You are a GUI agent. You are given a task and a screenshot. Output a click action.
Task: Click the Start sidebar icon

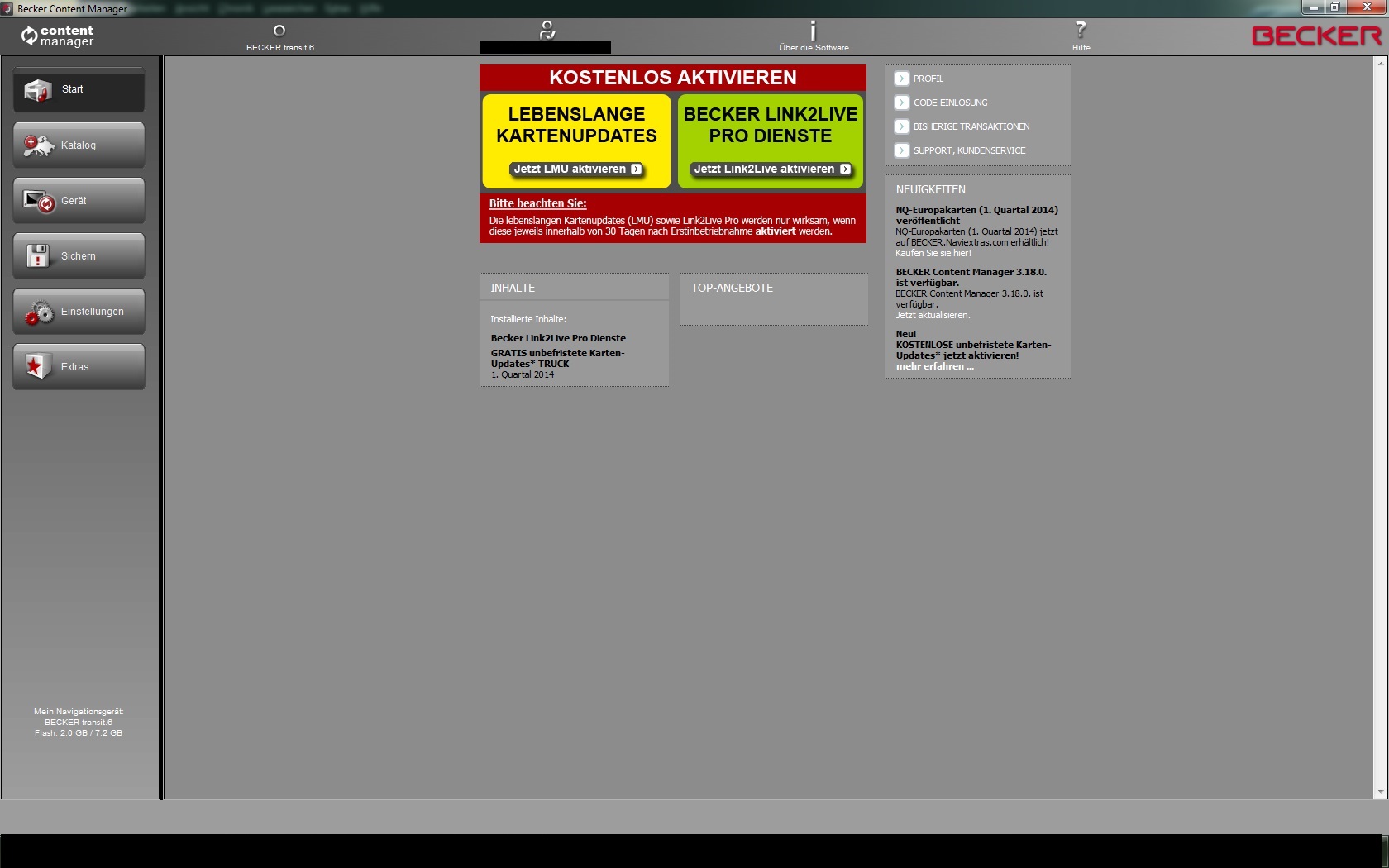[38, 90]
